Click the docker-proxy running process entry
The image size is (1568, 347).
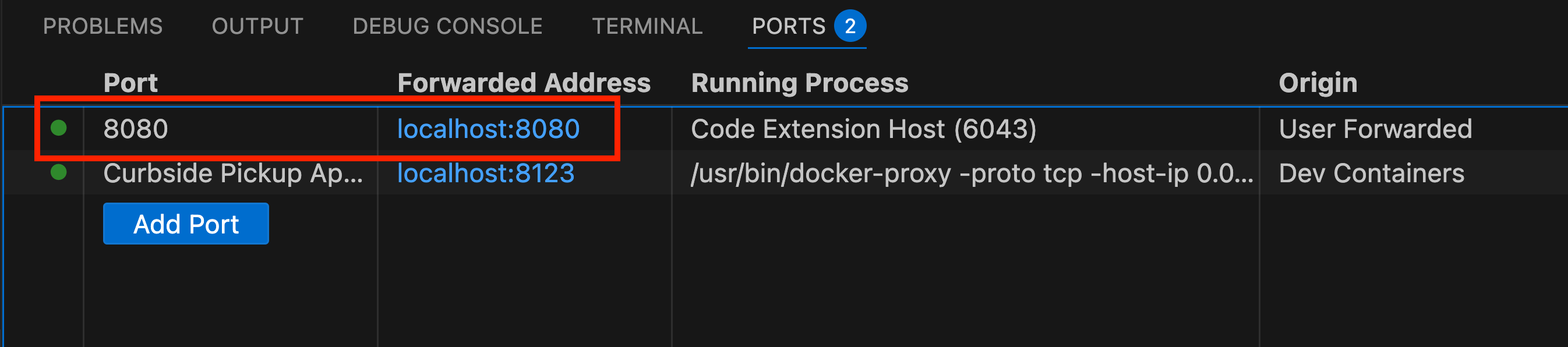pyautogui.click(x=972, y=173)
